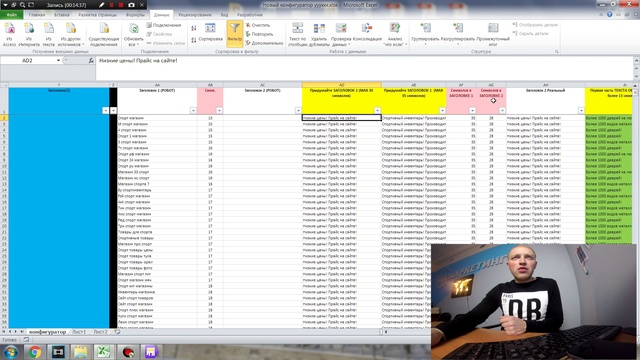This screenshot has width=640, height=360.
Task: Insert a new sheet after Лист2
Action: [117, 332]
